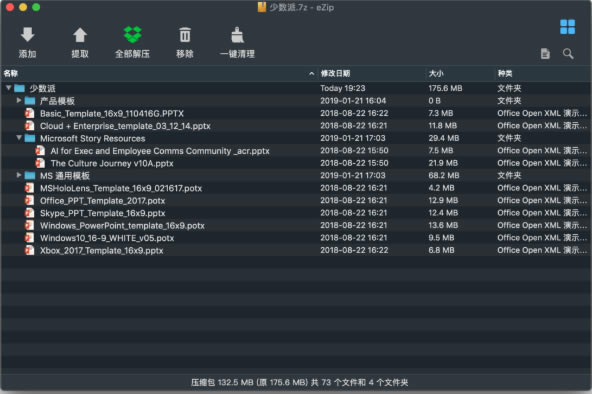The image size is (592, 394).
Task: Click the 13.6 MB size cell
Action: click(443, 225)
